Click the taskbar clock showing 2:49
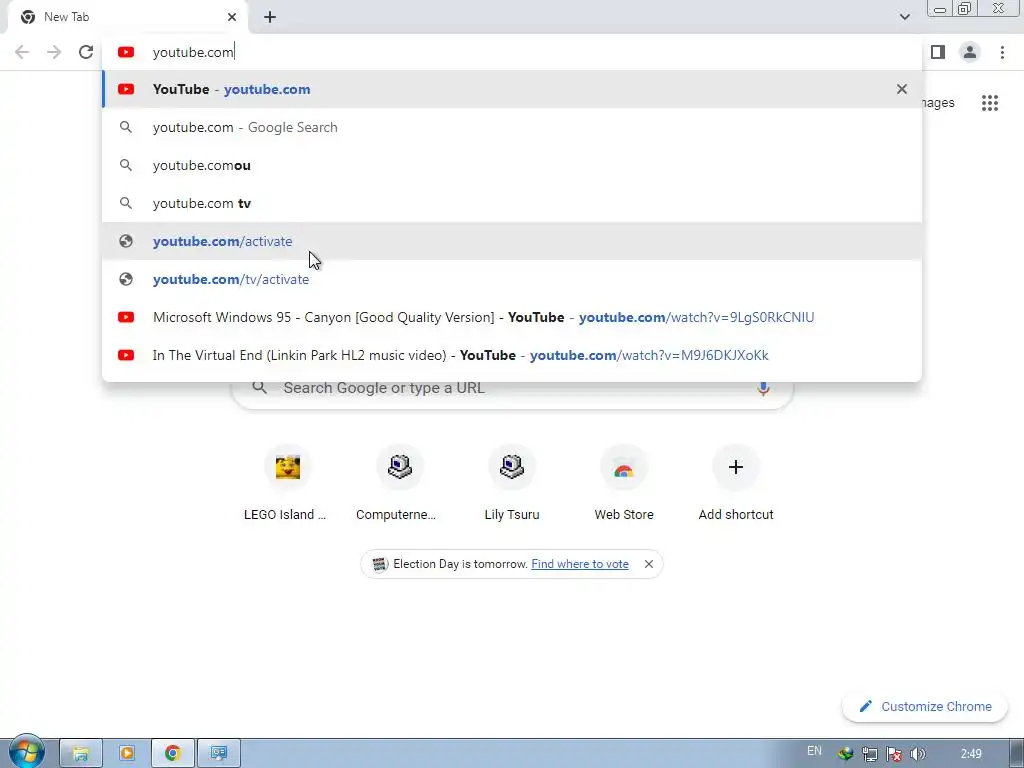Screen dimensions: 1024x768 point(971,754)
